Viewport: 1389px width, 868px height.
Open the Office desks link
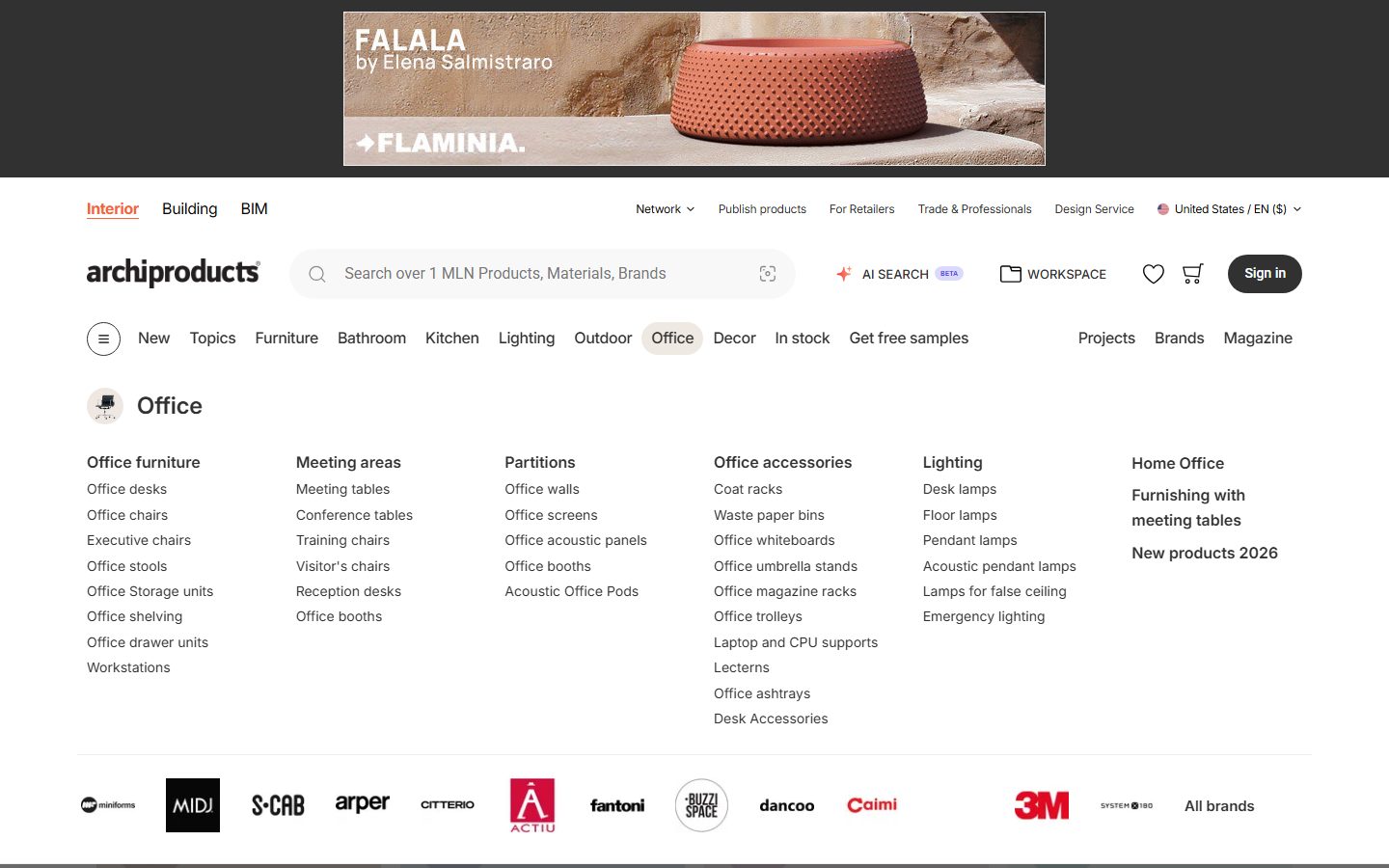[x=126, y=489]
